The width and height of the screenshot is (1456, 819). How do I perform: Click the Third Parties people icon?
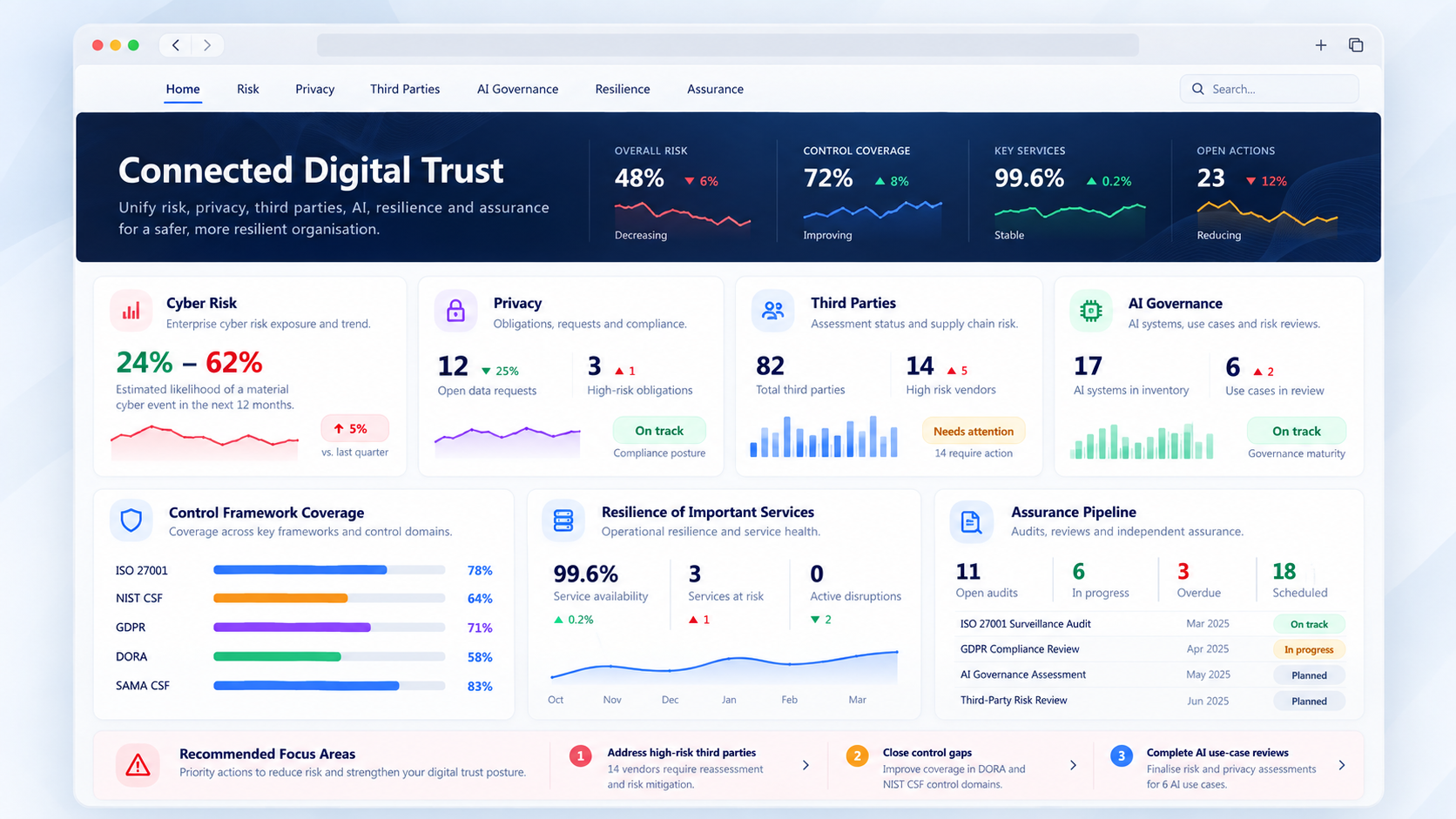(772, 311)
